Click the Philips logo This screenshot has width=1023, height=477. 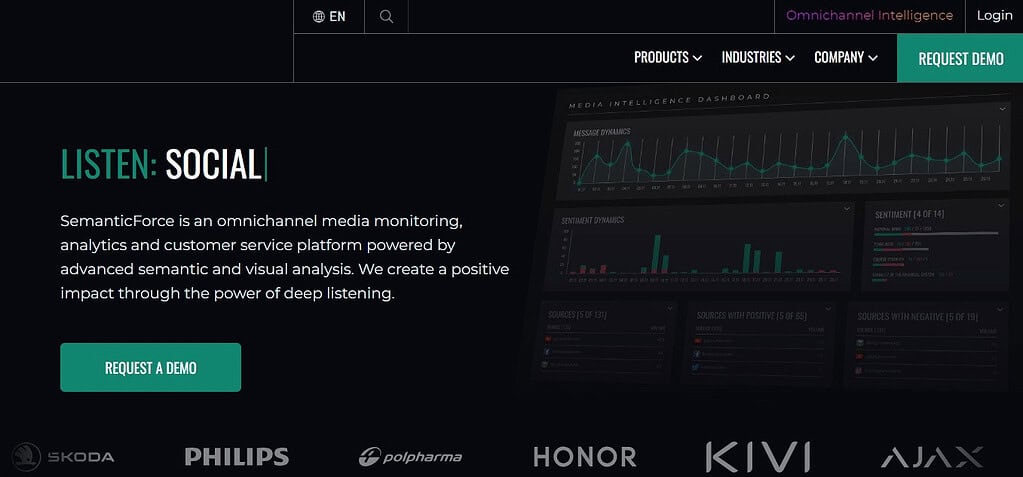coord(236,457)
